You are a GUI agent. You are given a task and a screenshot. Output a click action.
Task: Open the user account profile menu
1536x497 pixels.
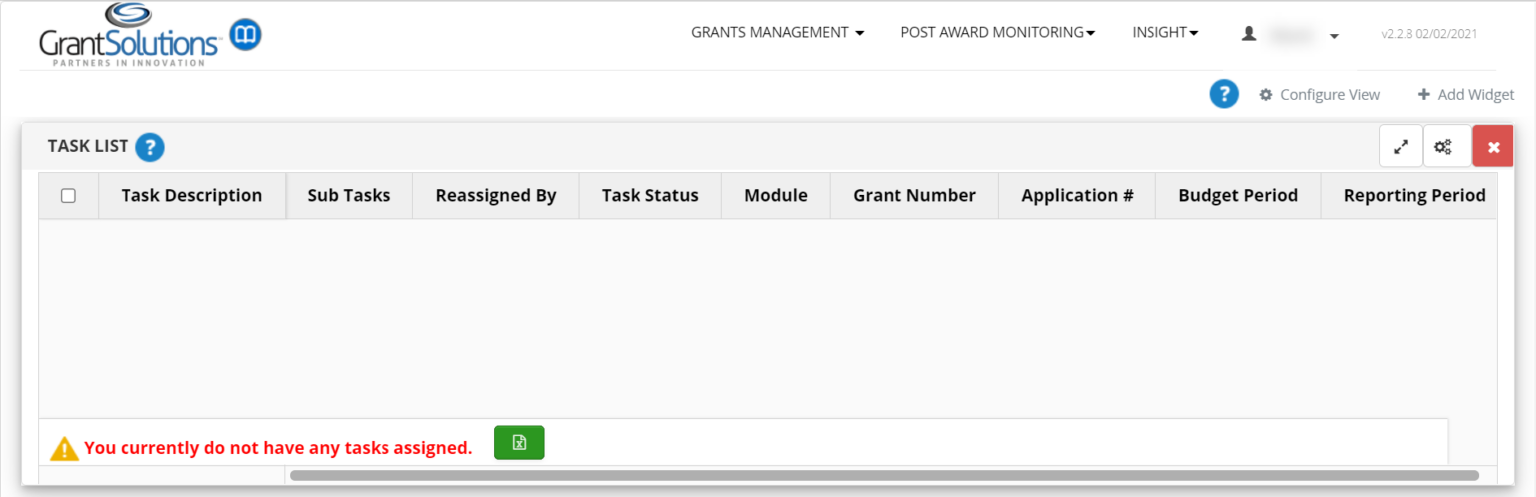[1289, 34]
